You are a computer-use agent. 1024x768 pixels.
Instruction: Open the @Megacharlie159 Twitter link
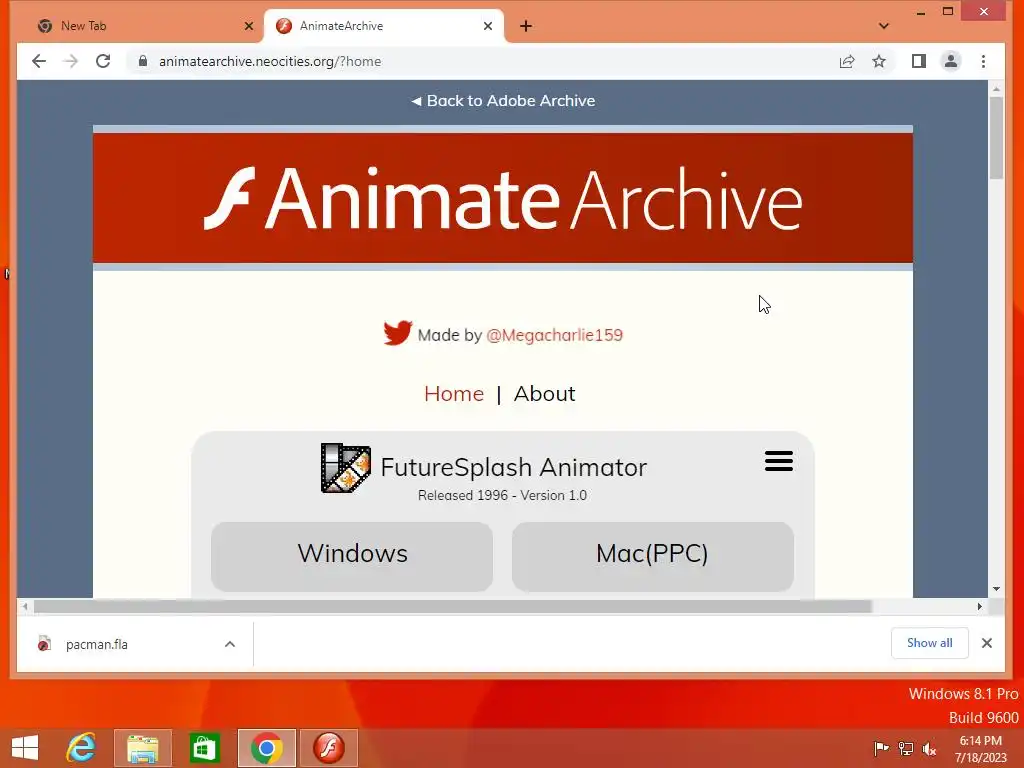pos(554,335)
